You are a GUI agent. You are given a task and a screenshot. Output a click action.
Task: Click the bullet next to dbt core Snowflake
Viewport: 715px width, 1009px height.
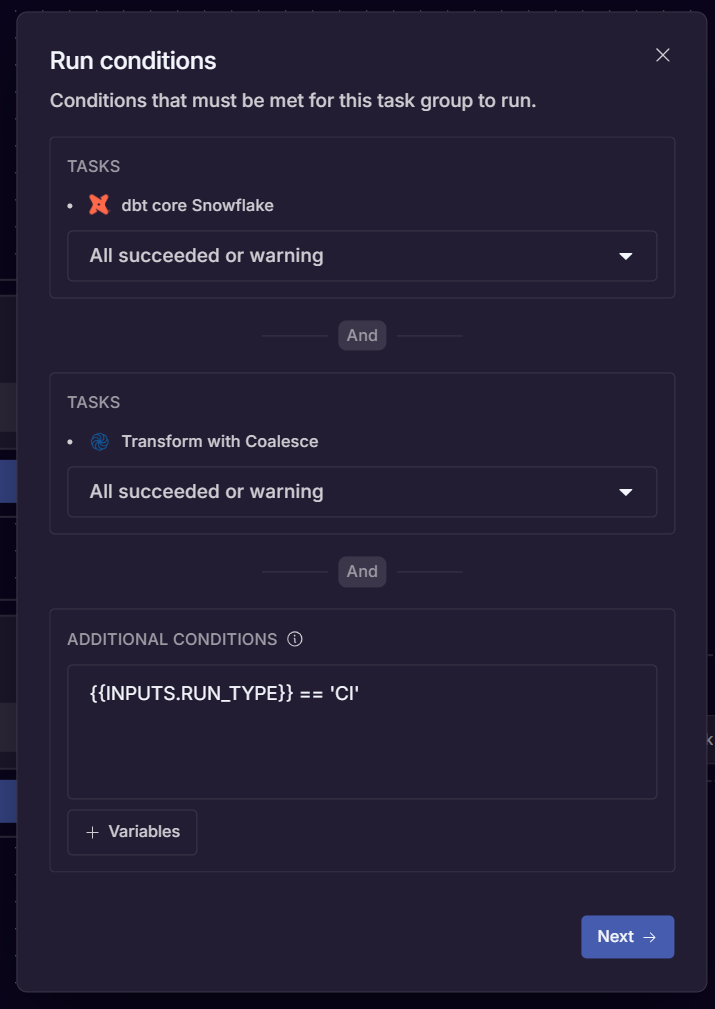[x=69, y=207]
